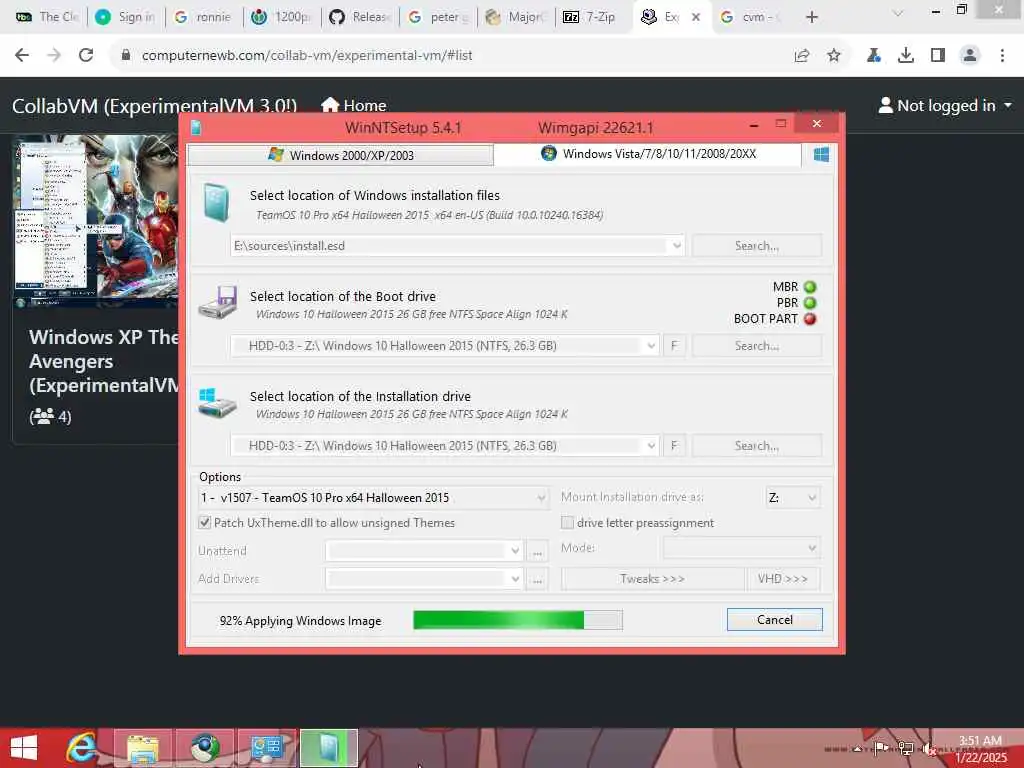Image resolution: width=1024 pixels, height=768 pixels.
Task: Click Search button for Boot drive
Action: click(757, 345)
